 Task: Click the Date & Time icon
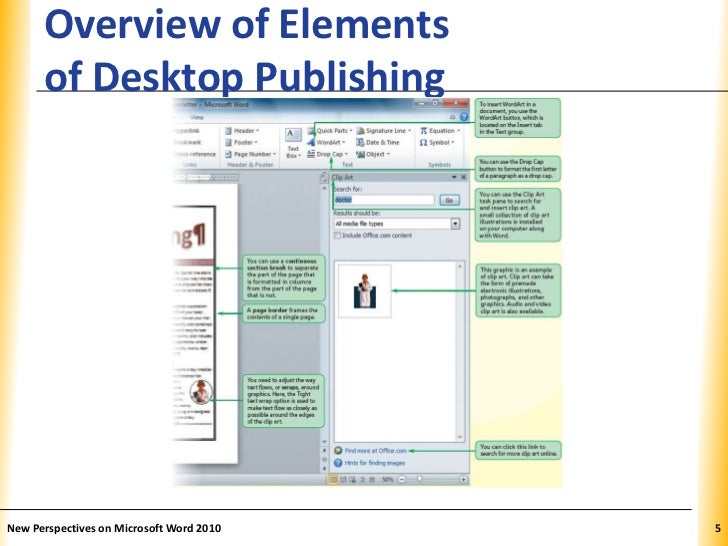tap(360, 143)
